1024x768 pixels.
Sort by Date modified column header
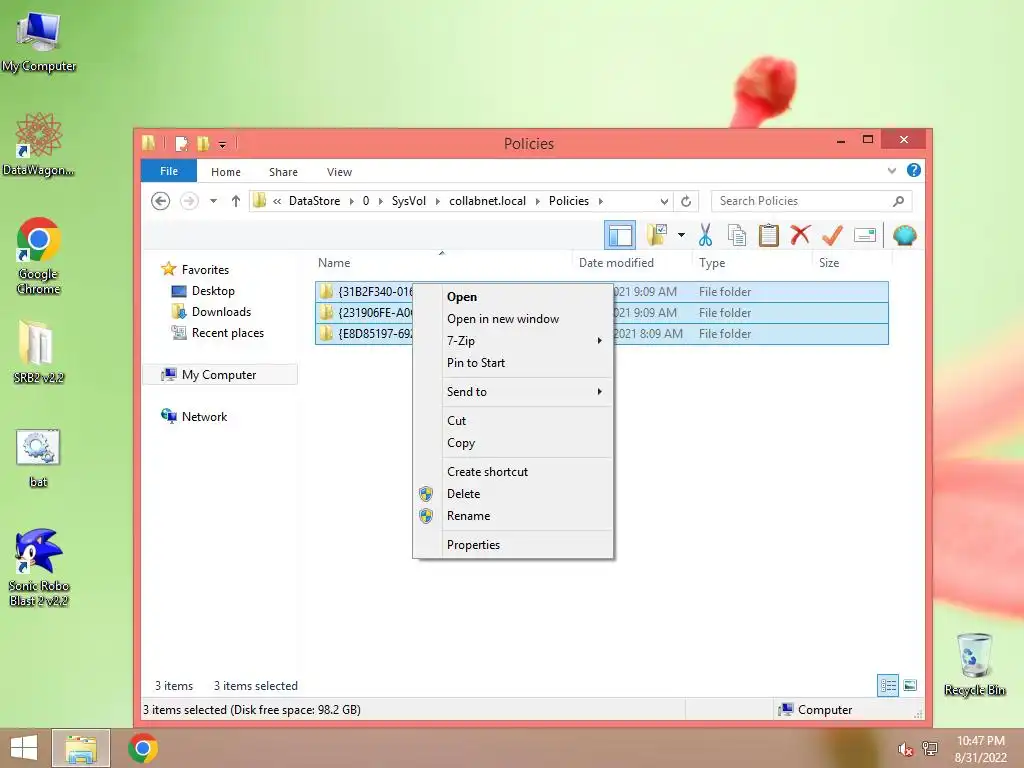pyautogui.click(x=632, y=263)
